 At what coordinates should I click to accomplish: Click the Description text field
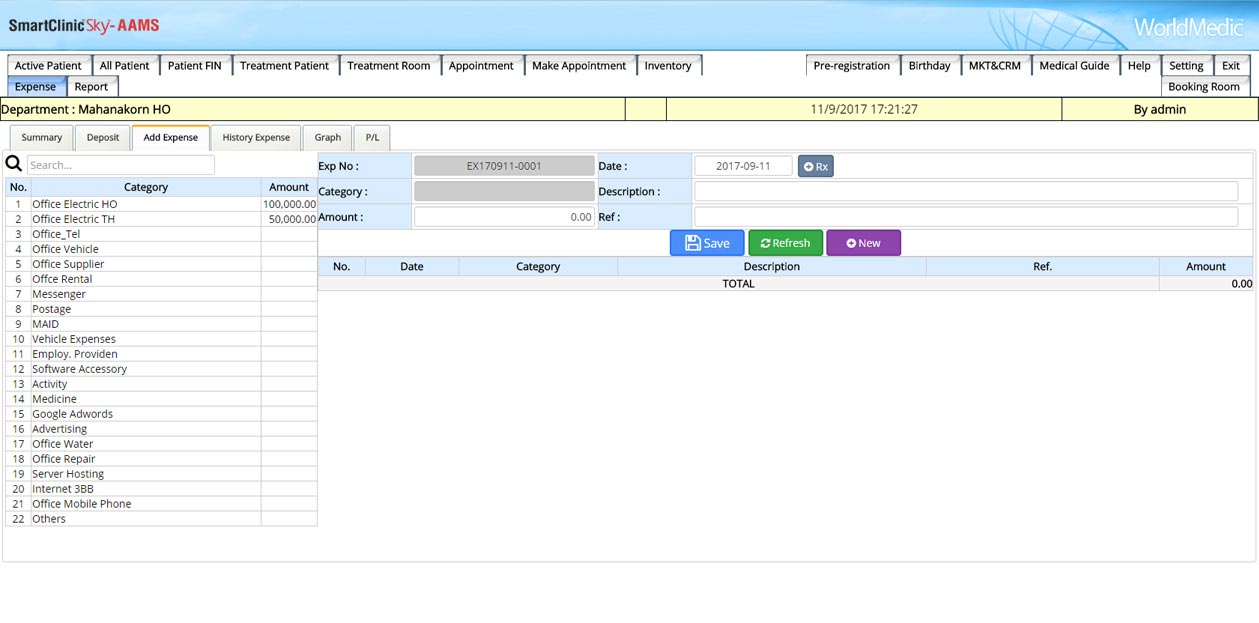[x=966, y=191]
